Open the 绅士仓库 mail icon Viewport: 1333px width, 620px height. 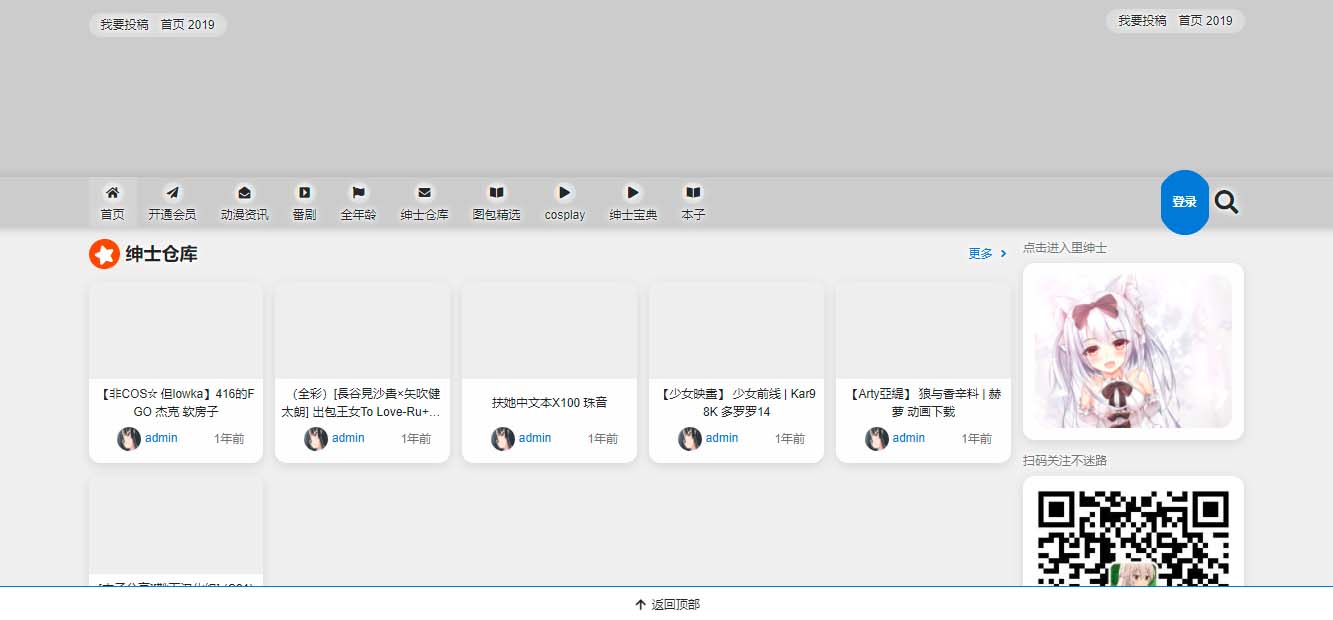point(424,192)
